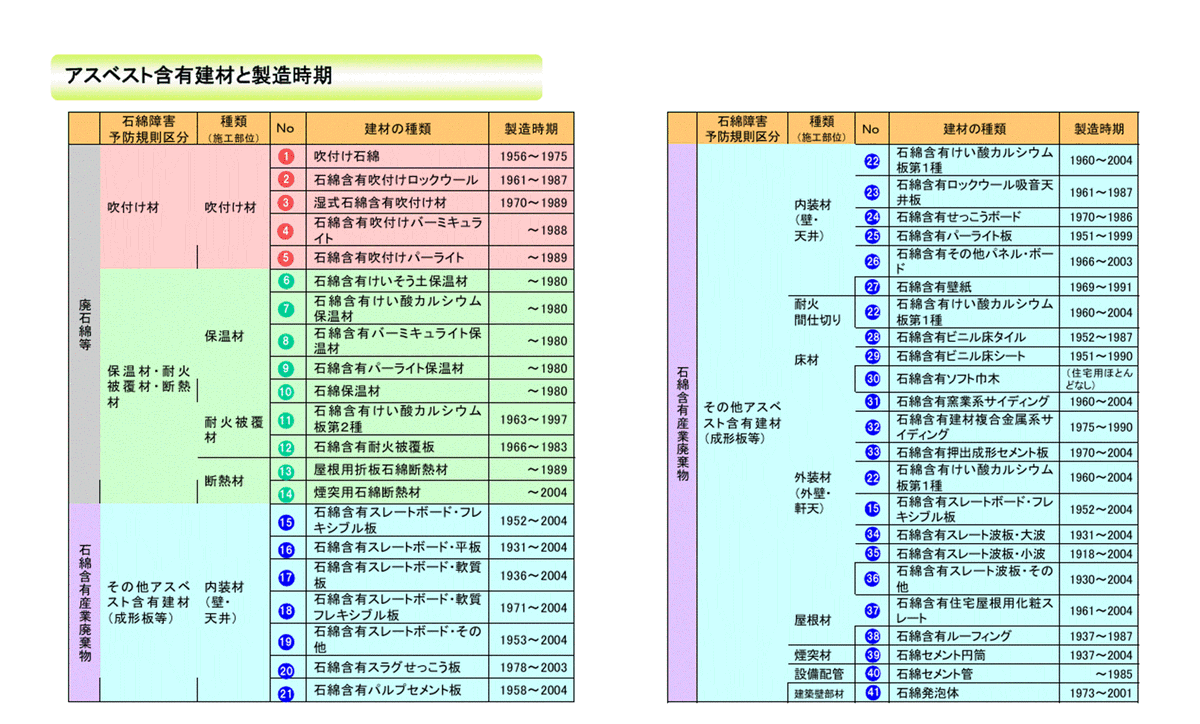Click the green circle numbered 11
Viewport: 1200px width, 724px height.
(x=285, y=421)
